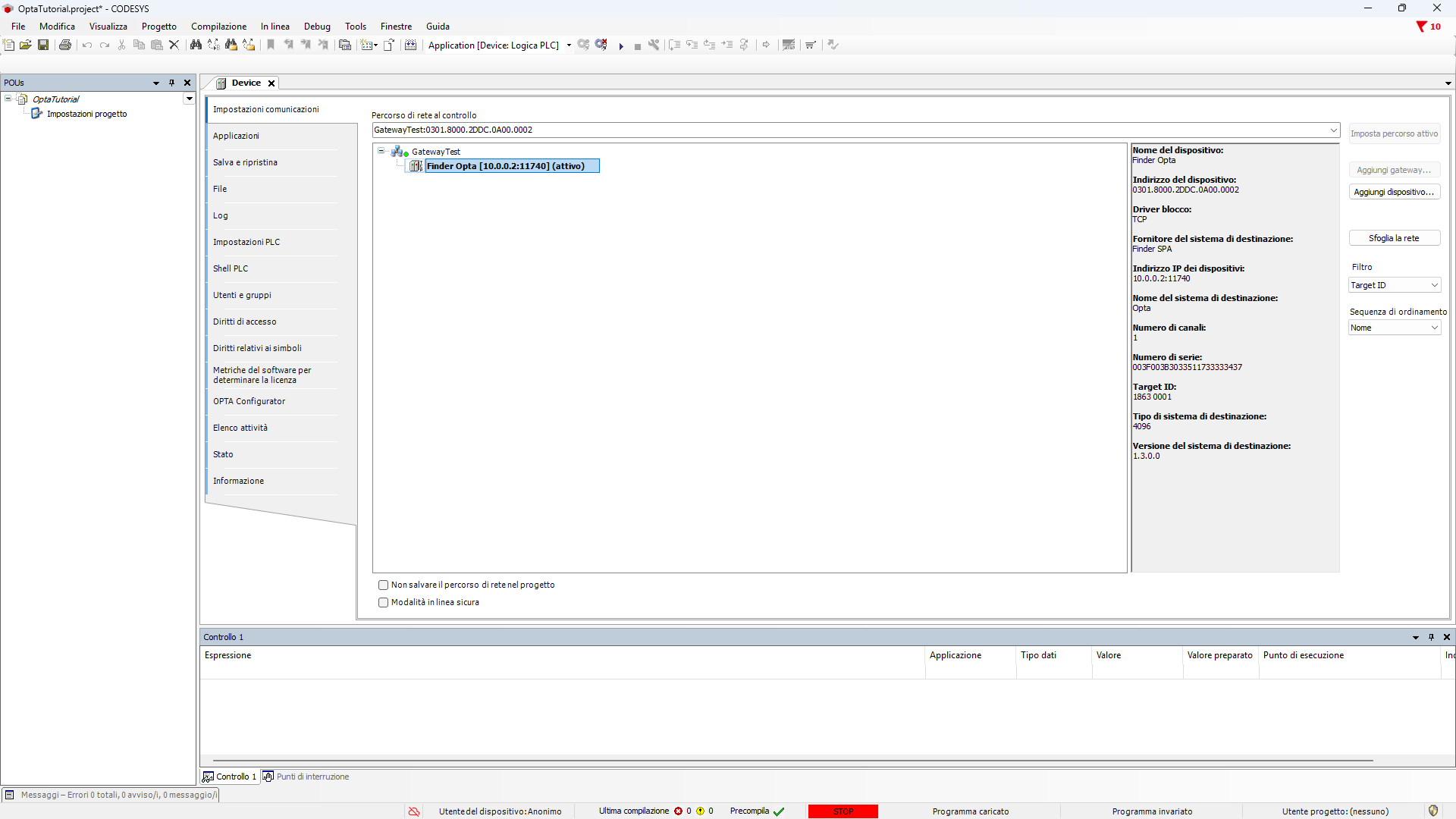Click the Aggiungi dispositivo button
The height and width of the screenshot is (819, 1456).
[1394, 192]
